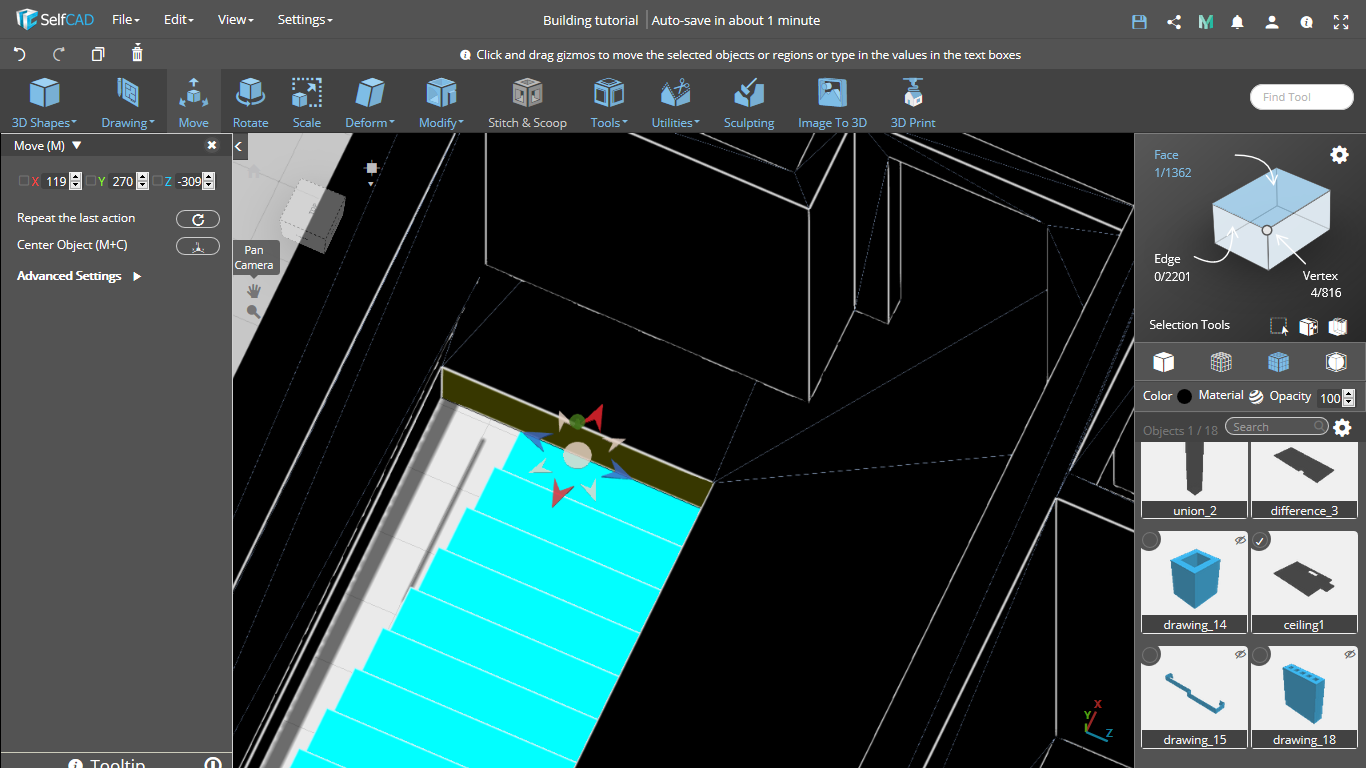This screenshot has width=1366, height=768.
Task: Click Repeat the last action button
Action: point(198,219)
